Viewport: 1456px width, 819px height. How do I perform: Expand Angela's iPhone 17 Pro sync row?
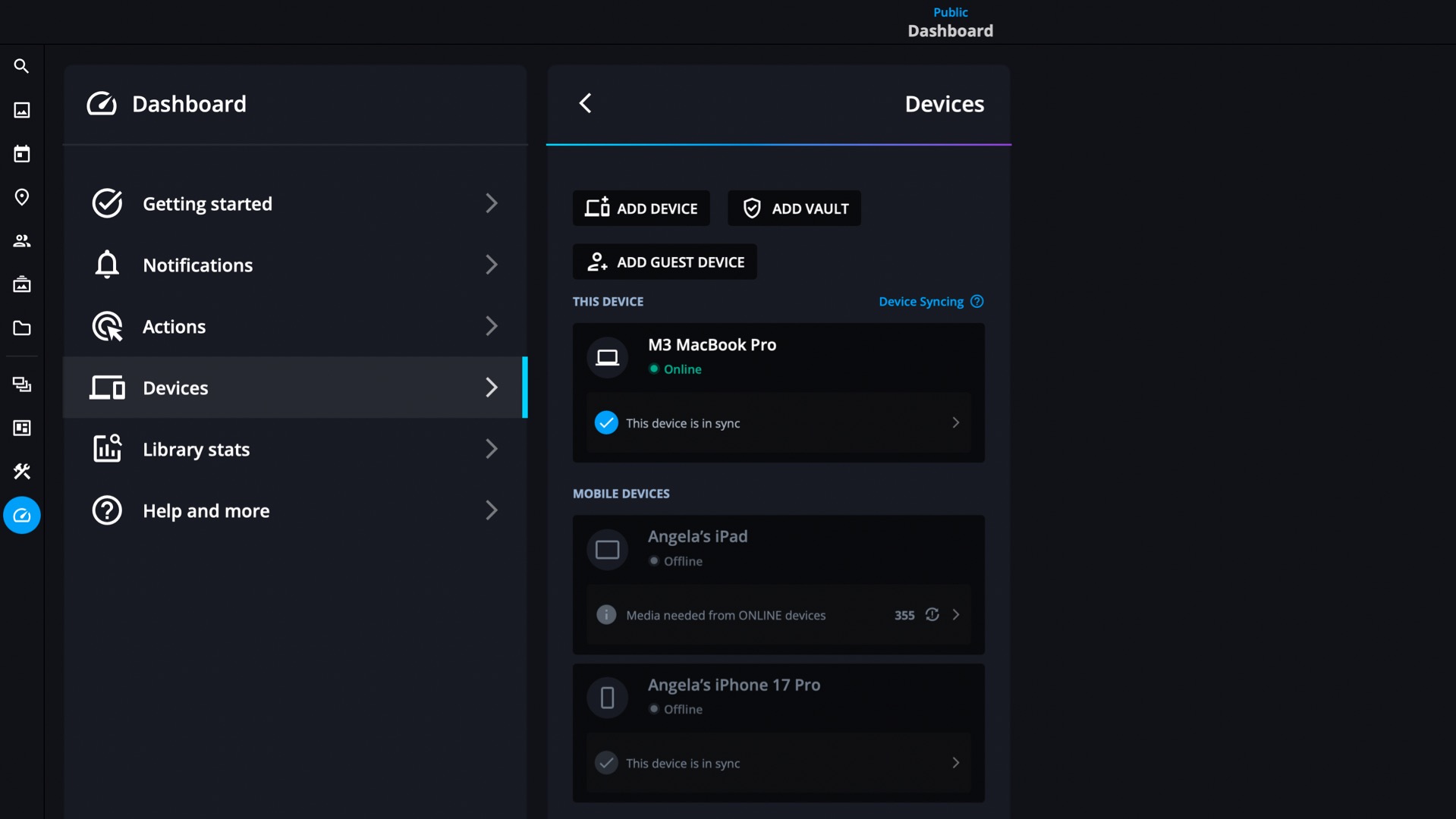pos(955,763)
